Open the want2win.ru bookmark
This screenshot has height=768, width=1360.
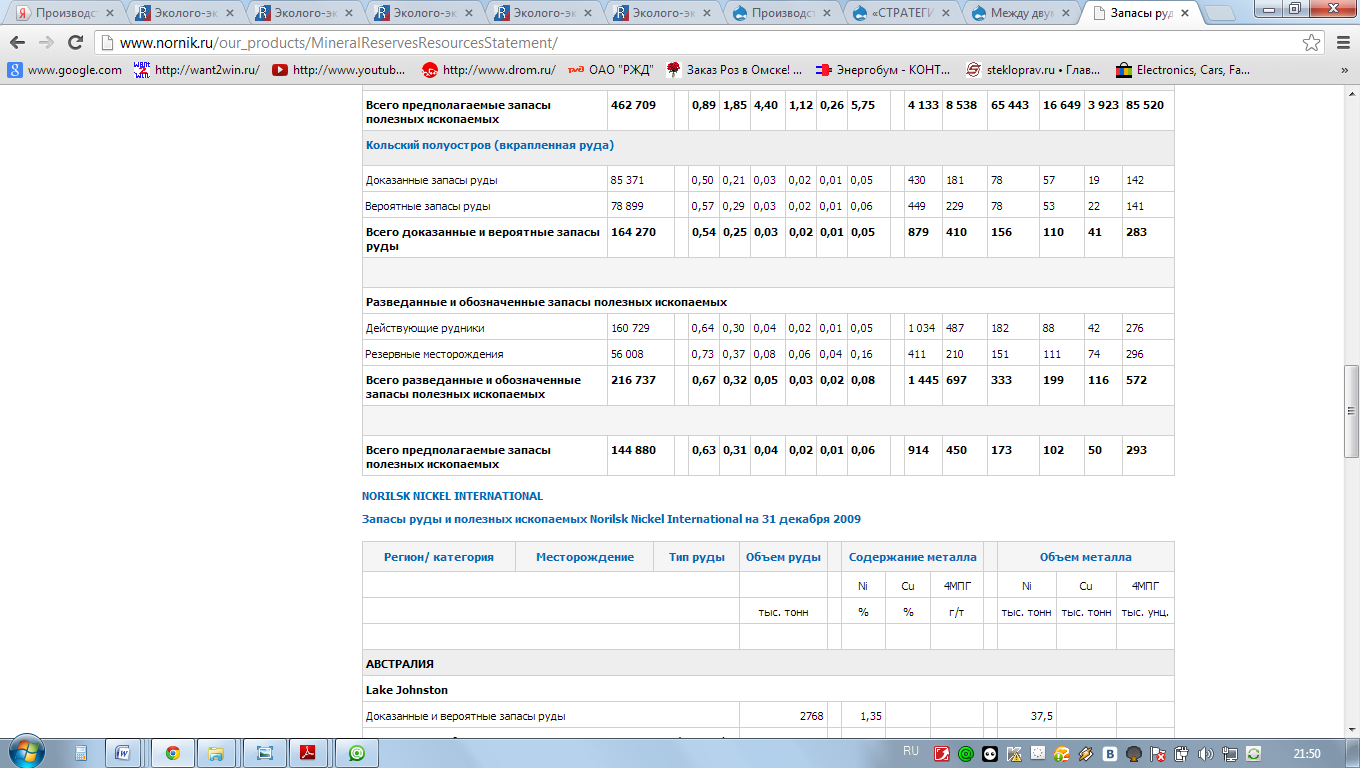click(x=197, y=70)
